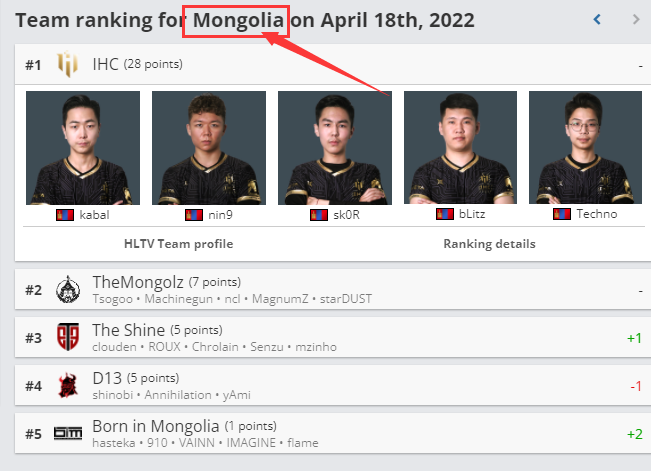Open HLTV Team profile link
The height and width of the screenshot is (471, 651).
click(179, 244)
